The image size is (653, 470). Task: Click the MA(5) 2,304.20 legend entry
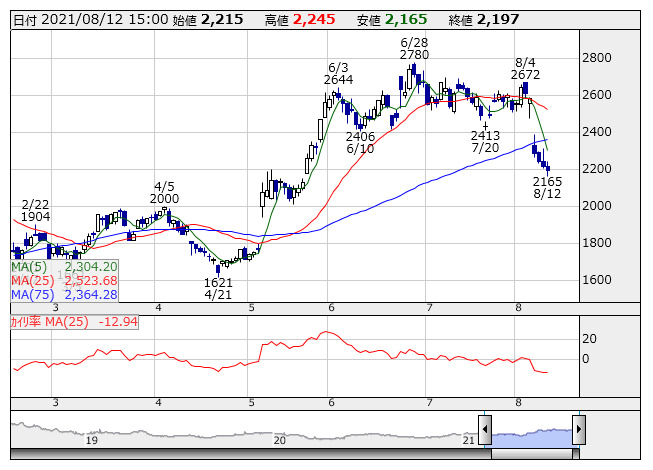pos(64,266)
